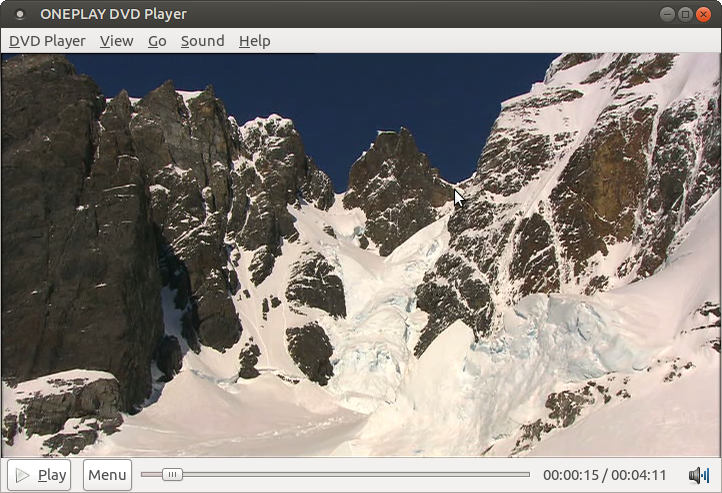Click the total duration 00:04:11
722x493 pixels.
point(638,476)
